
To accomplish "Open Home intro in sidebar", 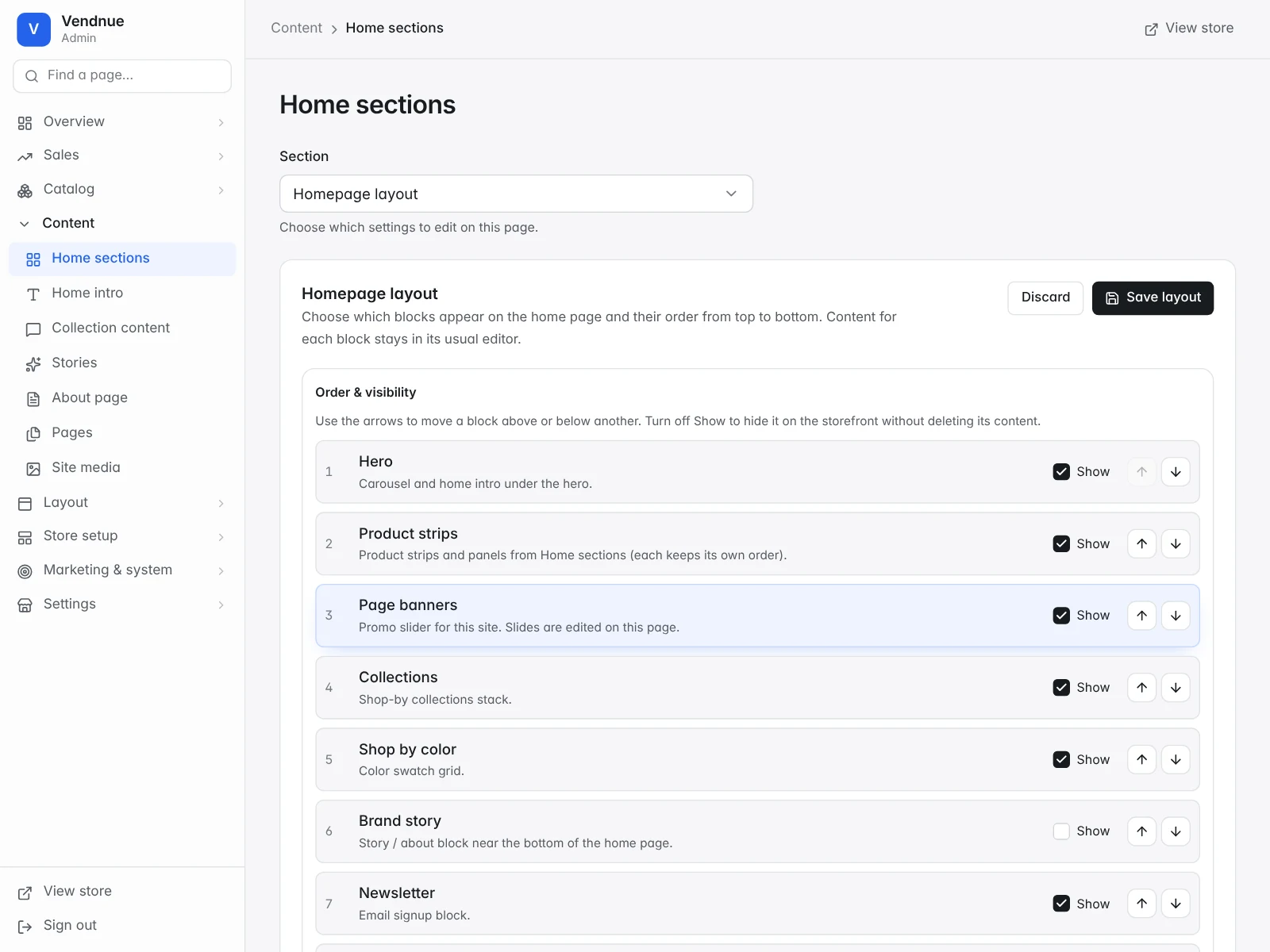I will 122,294.
